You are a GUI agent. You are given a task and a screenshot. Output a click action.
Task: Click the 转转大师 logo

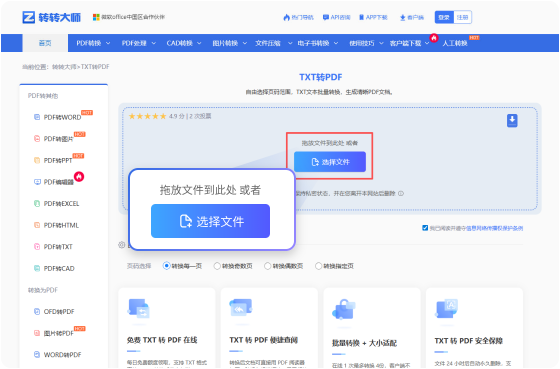[x=51, y=17]
